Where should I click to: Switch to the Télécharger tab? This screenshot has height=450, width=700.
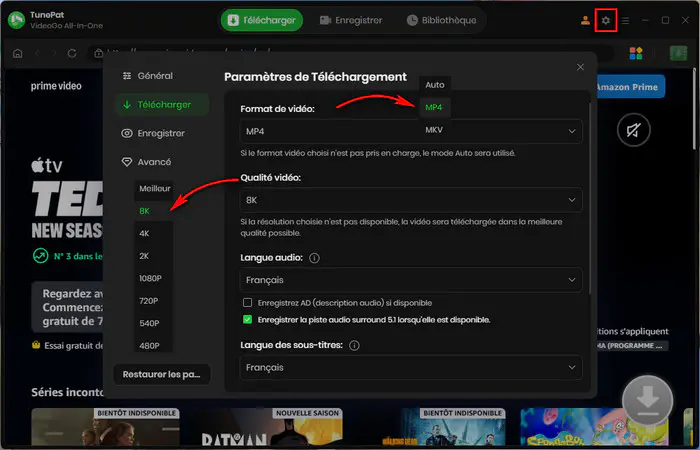(262, 21)
